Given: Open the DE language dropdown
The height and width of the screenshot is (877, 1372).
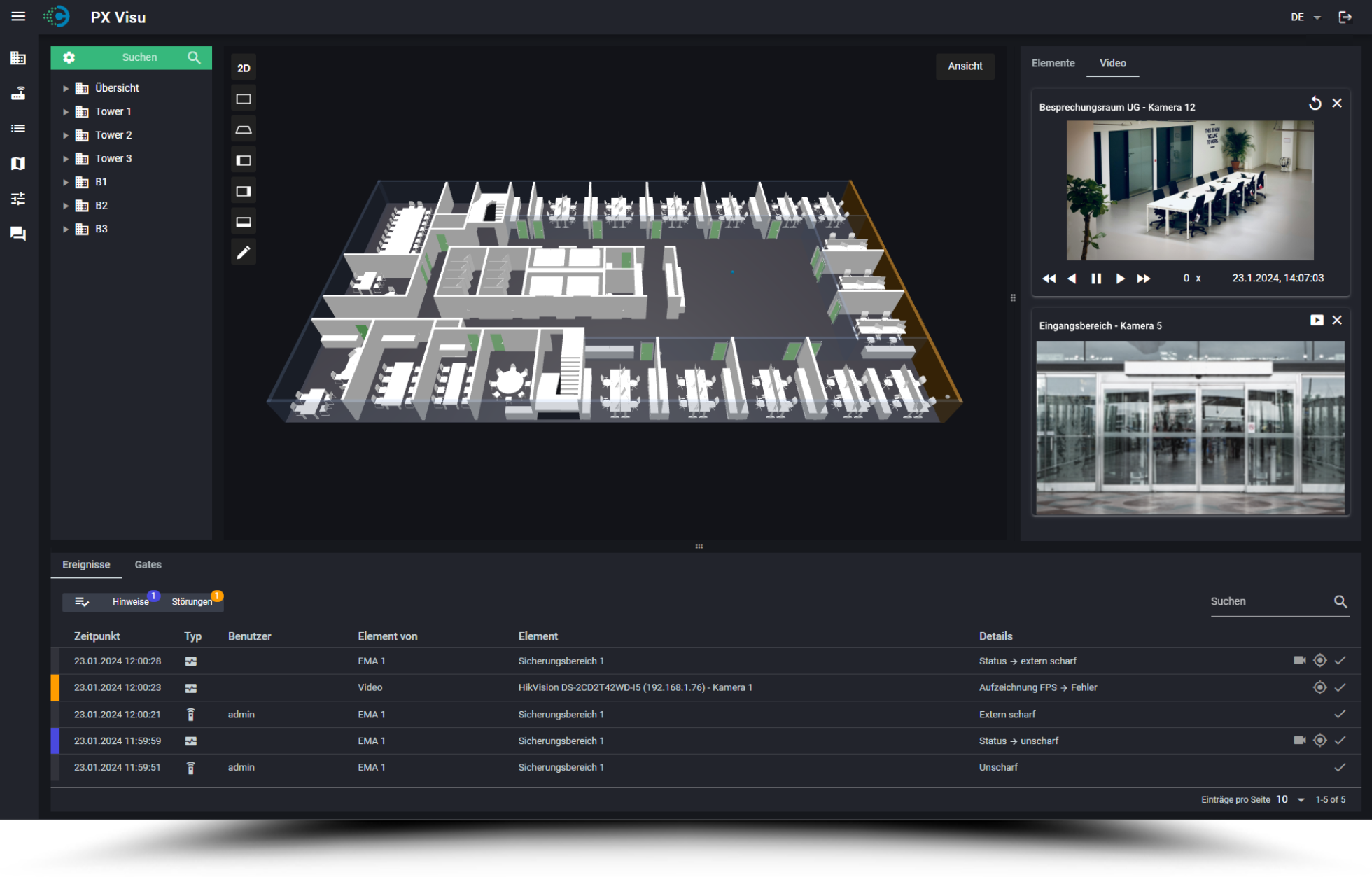Looking at the screenshot, I should coord(1305,17).
